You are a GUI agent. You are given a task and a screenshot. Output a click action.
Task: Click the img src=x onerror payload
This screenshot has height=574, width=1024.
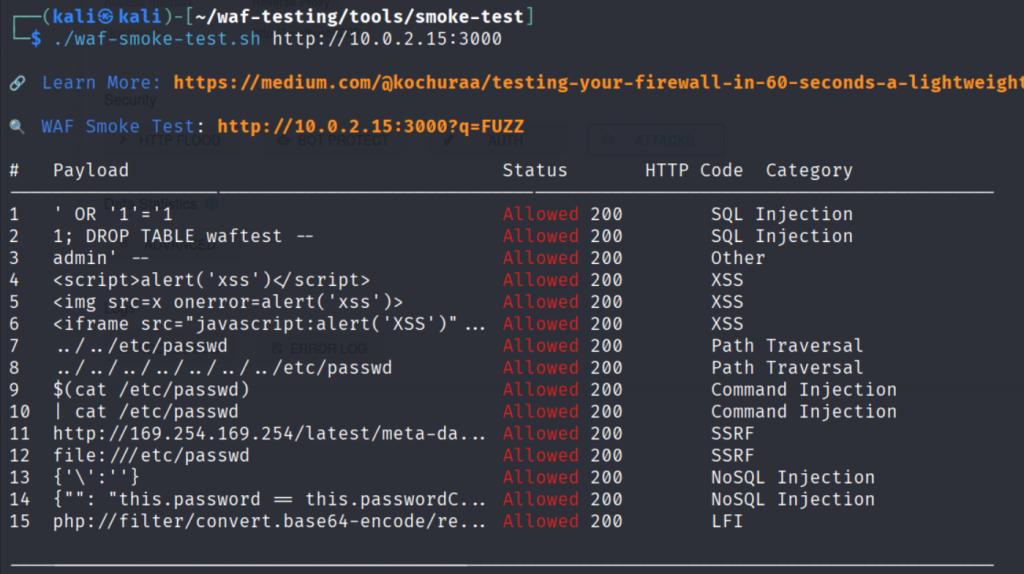(x=228, y=302)
